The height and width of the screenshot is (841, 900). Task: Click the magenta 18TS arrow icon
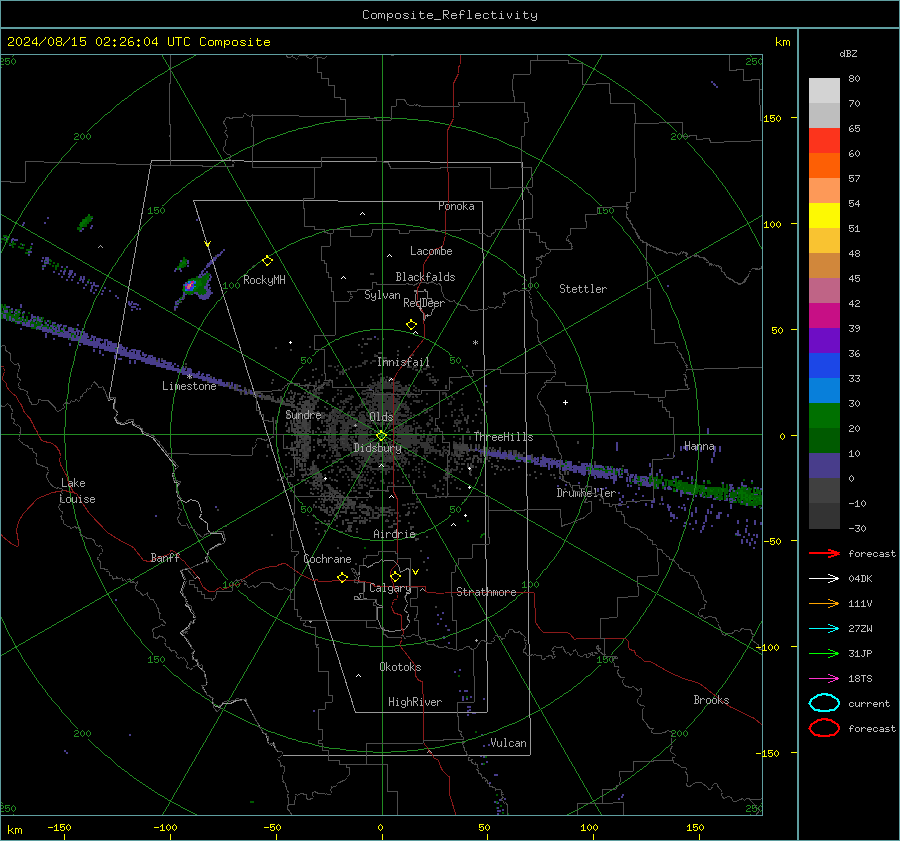coord(824,679)
